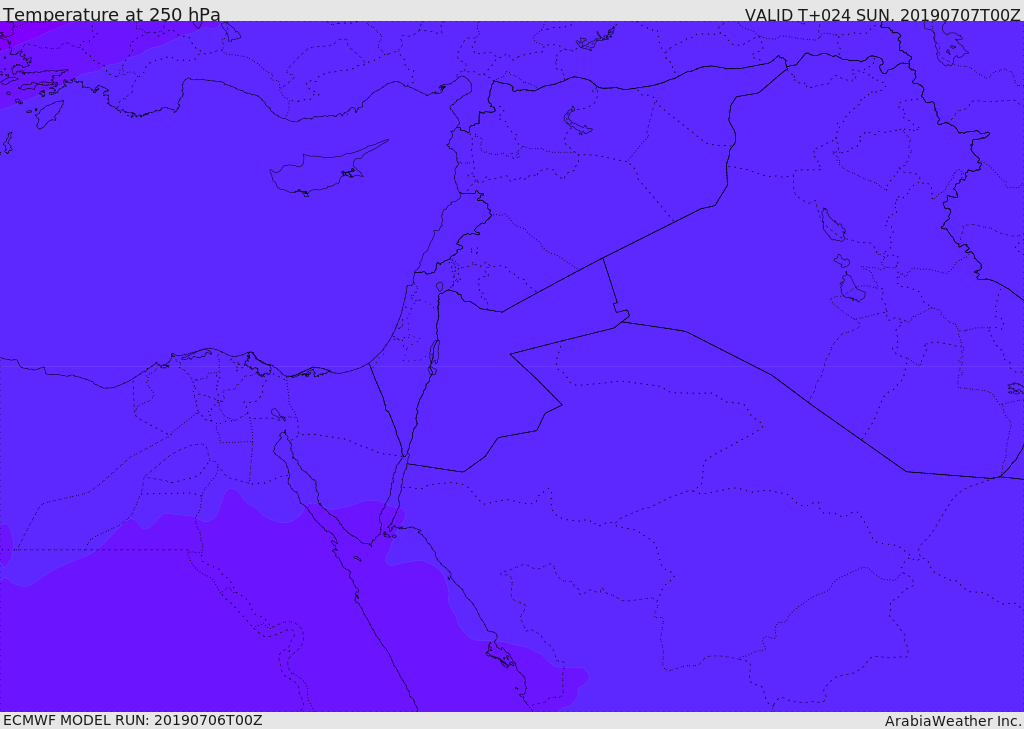Click the 'VALID T+024 SUN. 20190707T00Z' label
This screenshot has height=729, width=1024.
point(882,14)
